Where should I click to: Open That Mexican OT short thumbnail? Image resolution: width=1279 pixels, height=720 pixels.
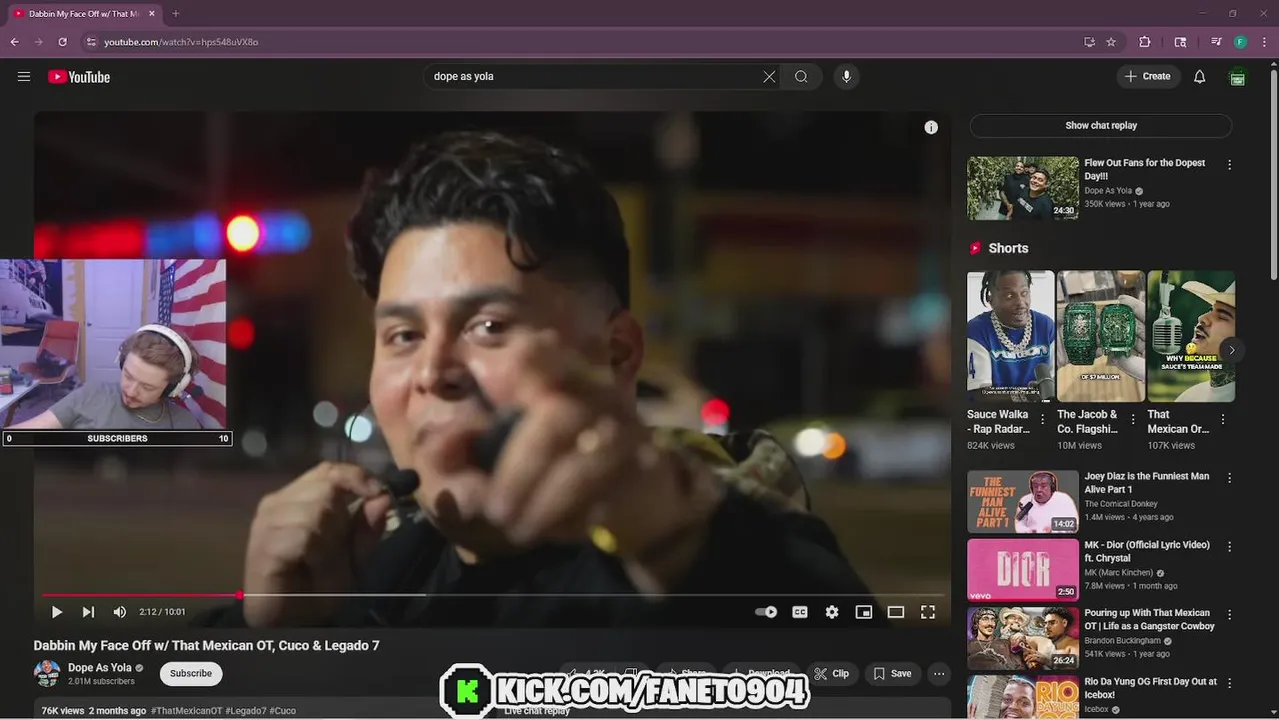click(1191, 336)
